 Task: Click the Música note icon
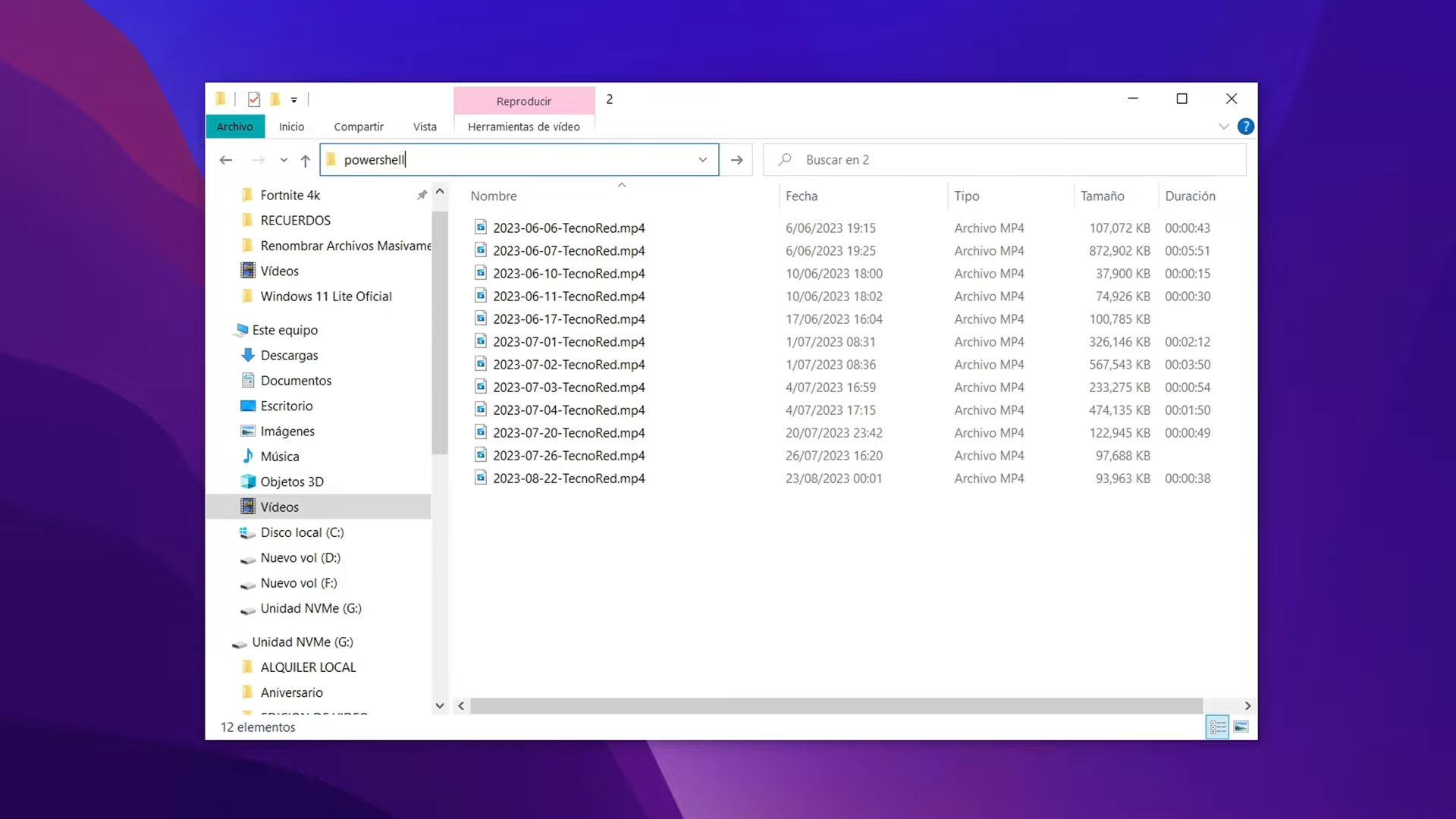coord(248,456)
